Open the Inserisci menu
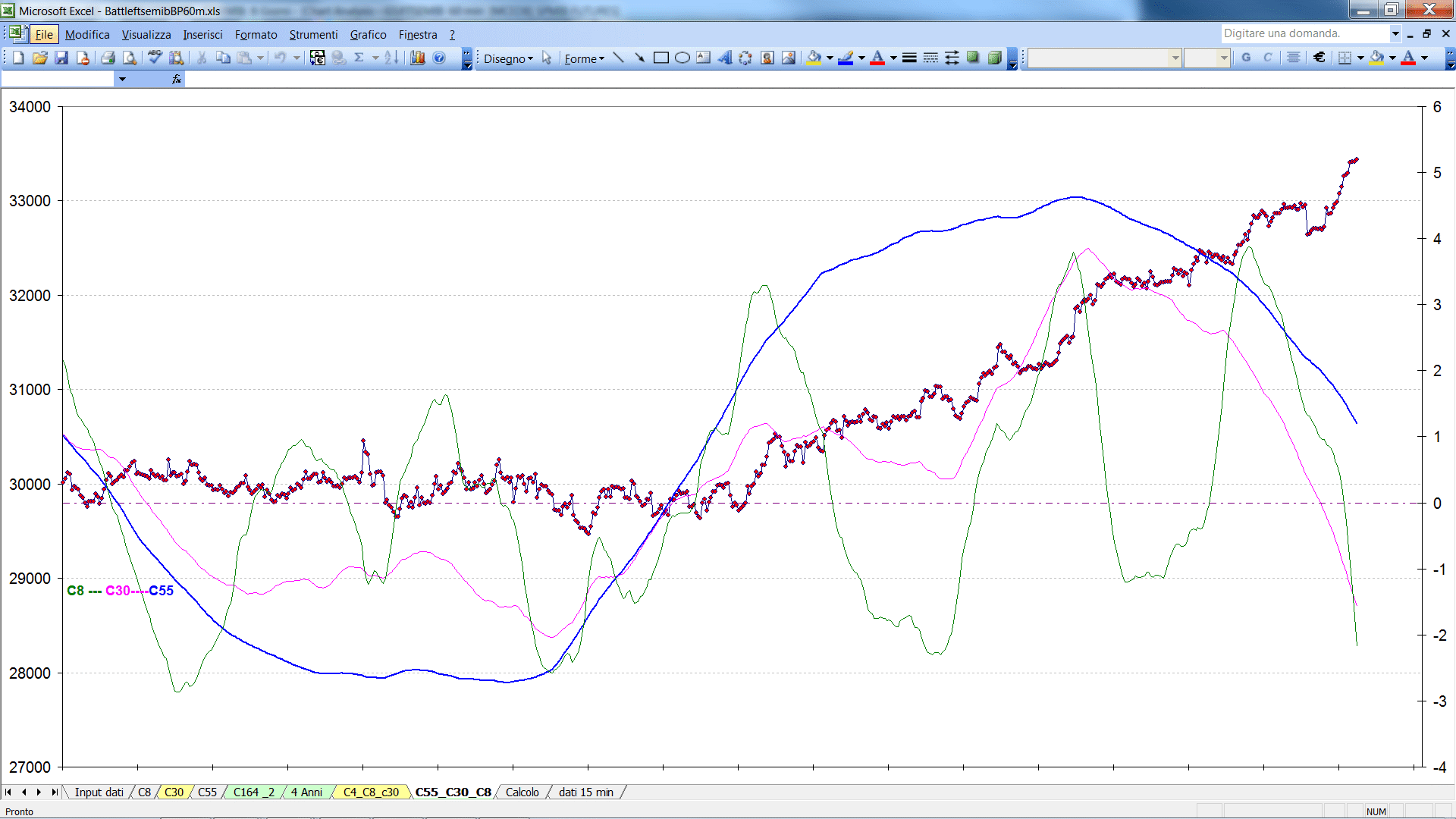The image size is (1456, 819). 202,34
